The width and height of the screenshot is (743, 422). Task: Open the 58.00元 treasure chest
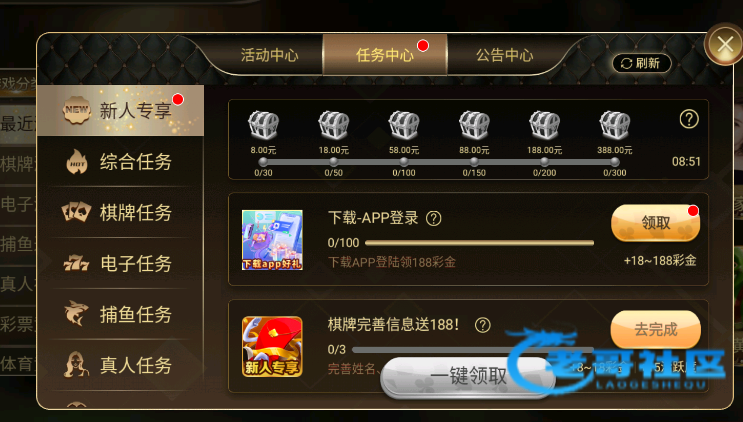(404, 125)
